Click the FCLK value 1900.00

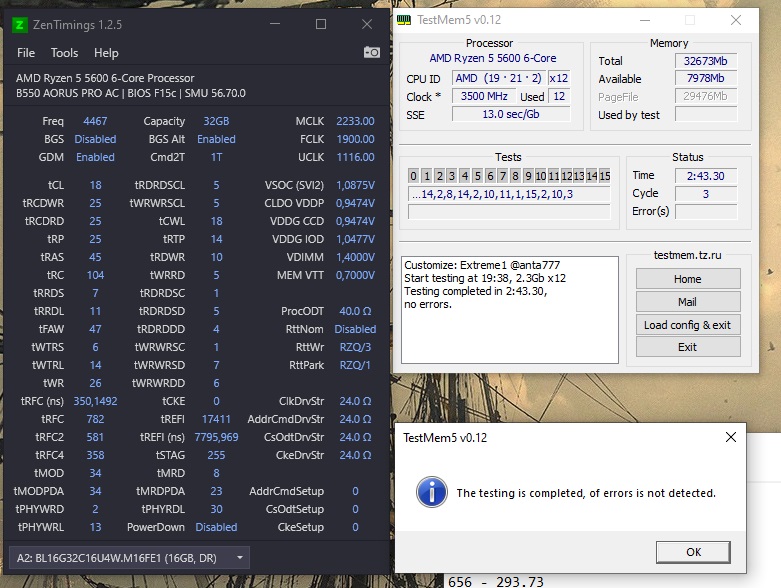click(355, 139)
